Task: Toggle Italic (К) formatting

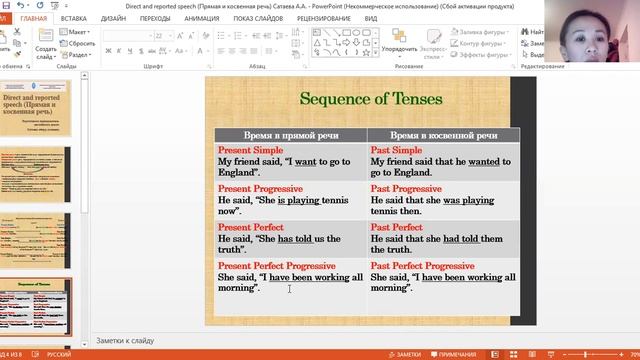Action: click(119, 51)
